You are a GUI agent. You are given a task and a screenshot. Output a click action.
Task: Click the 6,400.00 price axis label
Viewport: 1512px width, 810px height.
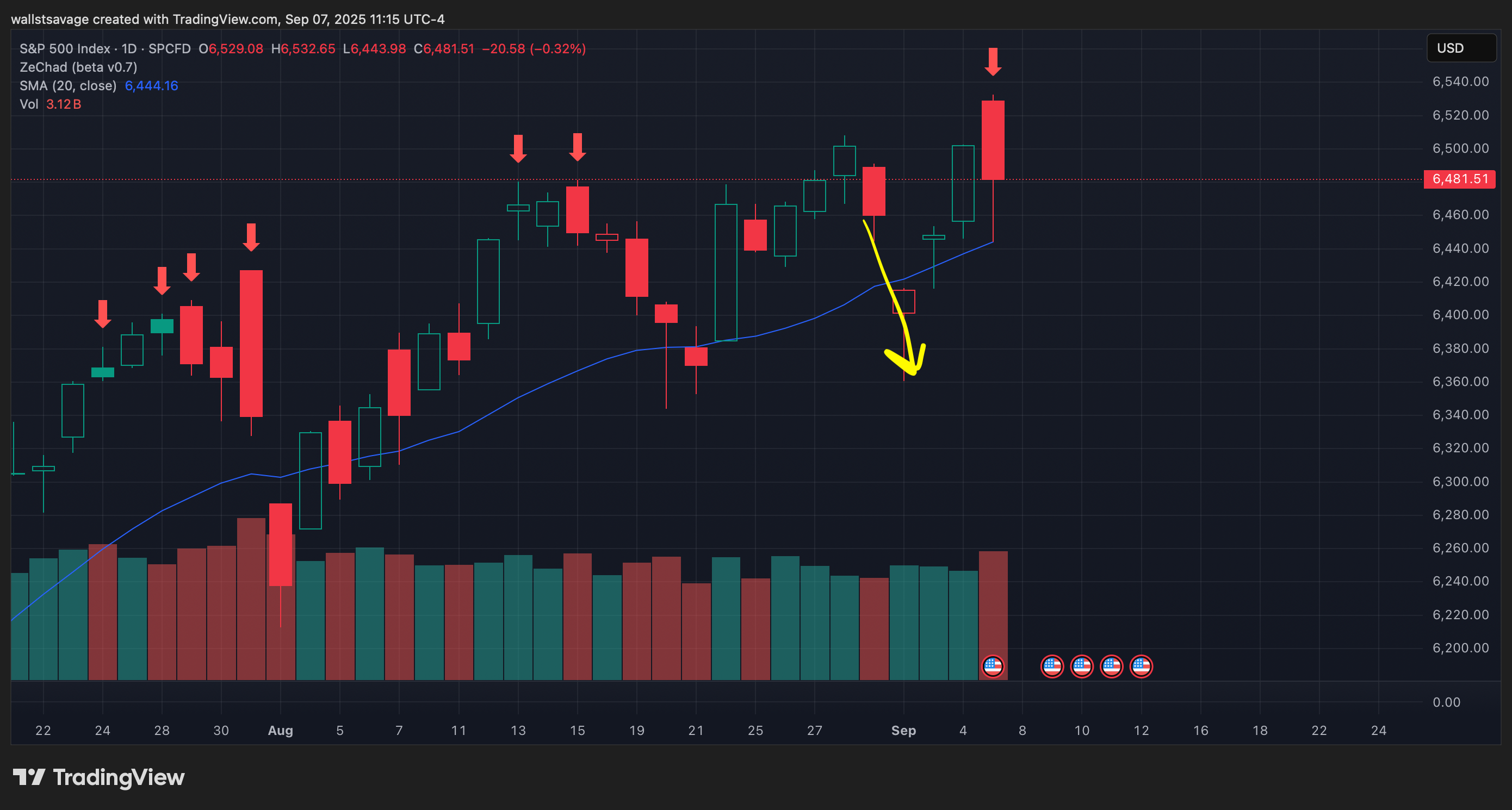(1460, 315)
